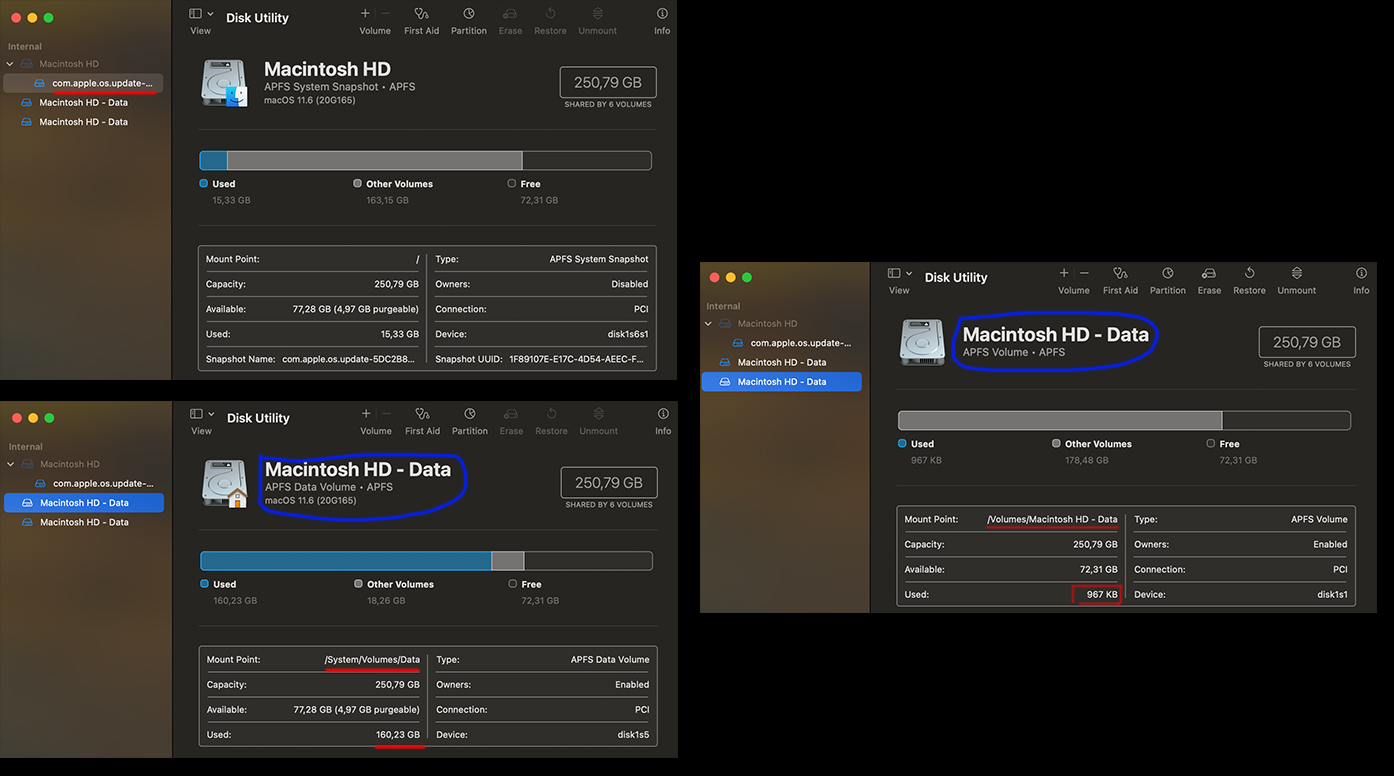This screenshot has height=776, width=1394.
Task: Click the 250,79 GB capacity box in 160,23 GB window
Action: pos(609,483)
